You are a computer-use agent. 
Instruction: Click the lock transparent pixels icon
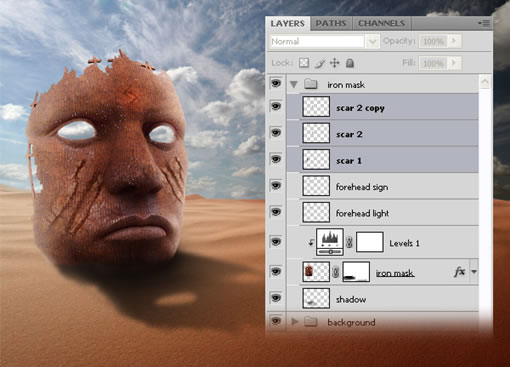(304, 63)
